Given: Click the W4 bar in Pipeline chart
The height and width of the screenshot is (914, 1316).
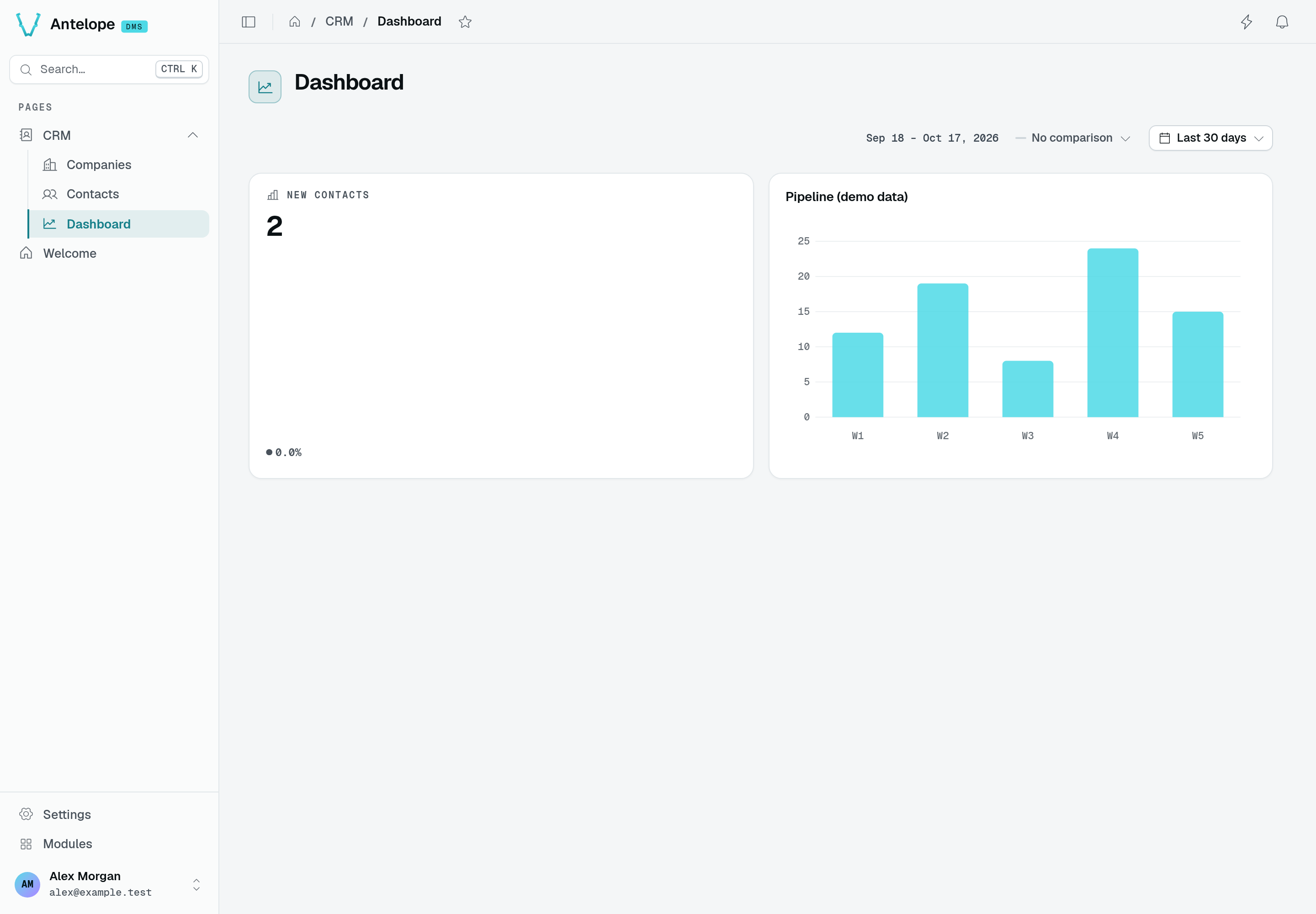Looking at the screenshot, I should click(x=1113, y=333).
